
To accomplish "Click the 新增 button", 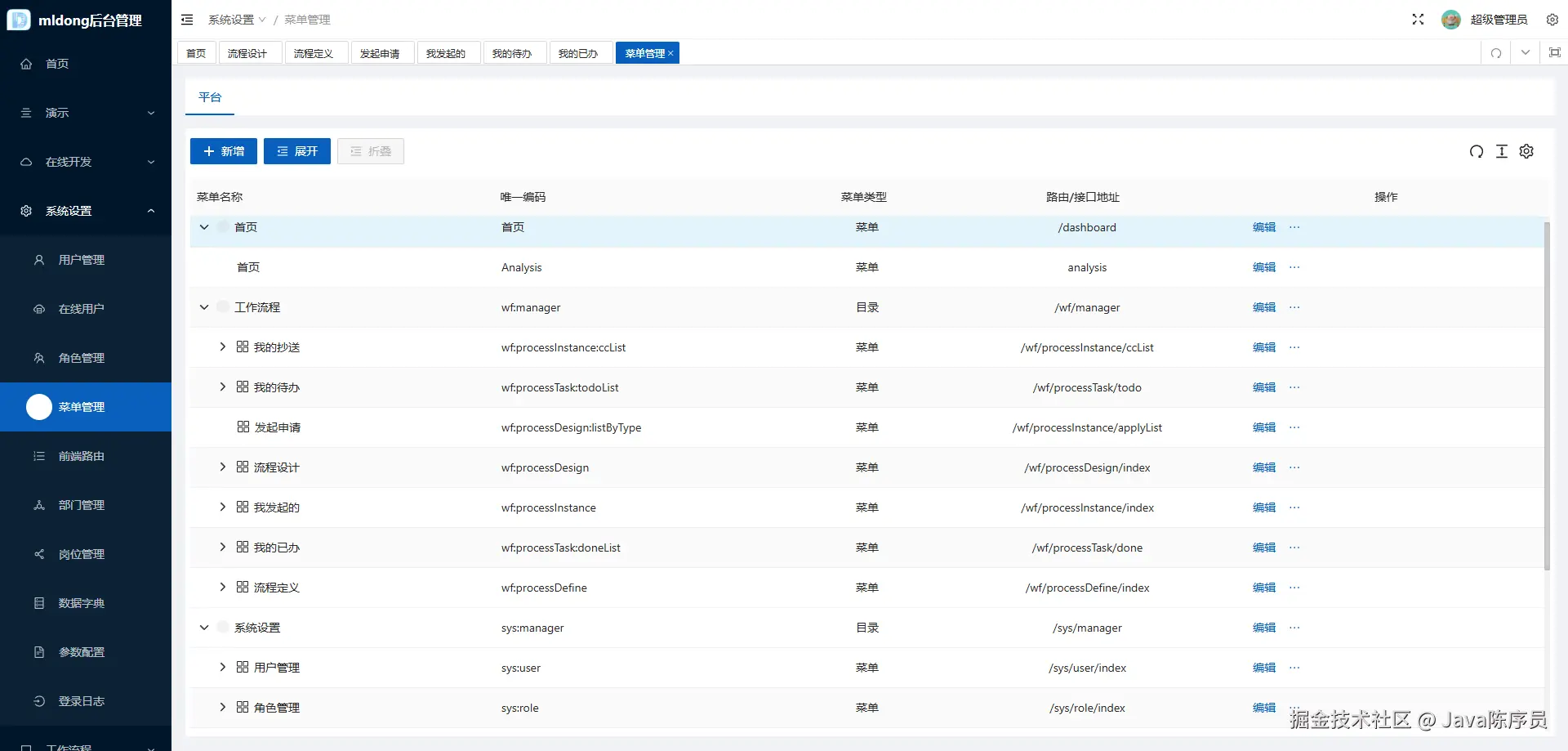I will [224, 151].
